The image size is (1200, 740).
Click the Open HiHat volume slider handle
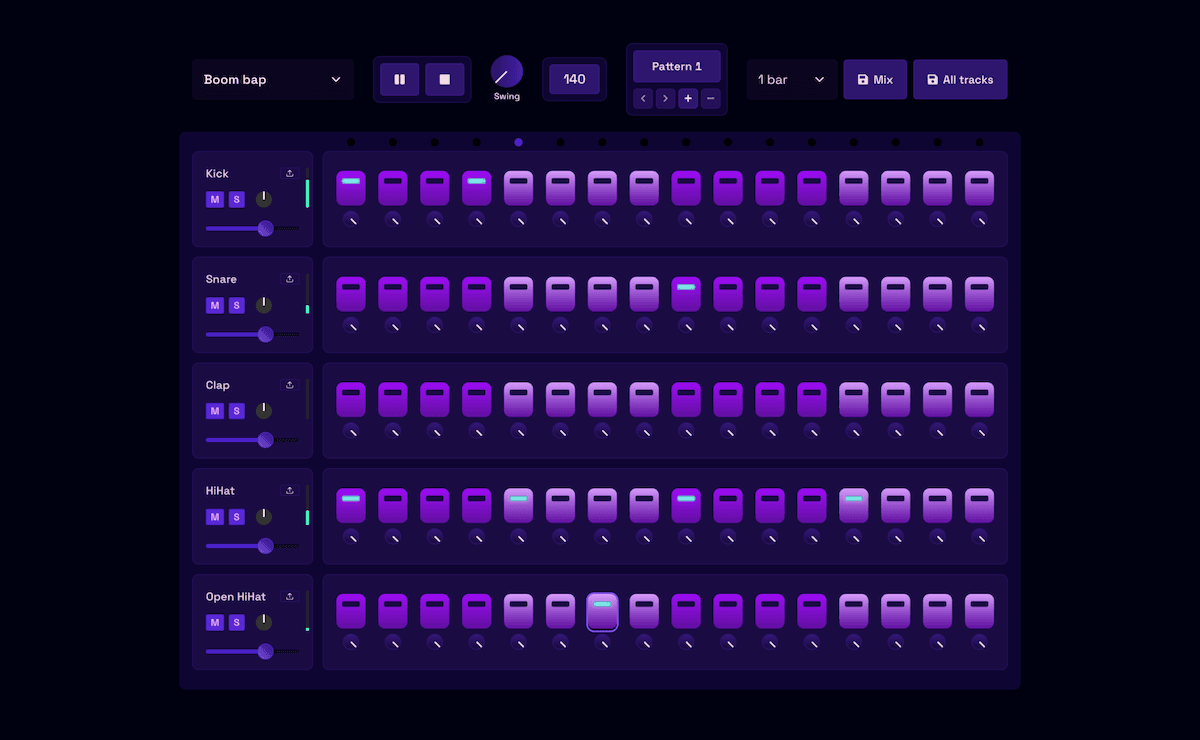click(x=265, y=652)
